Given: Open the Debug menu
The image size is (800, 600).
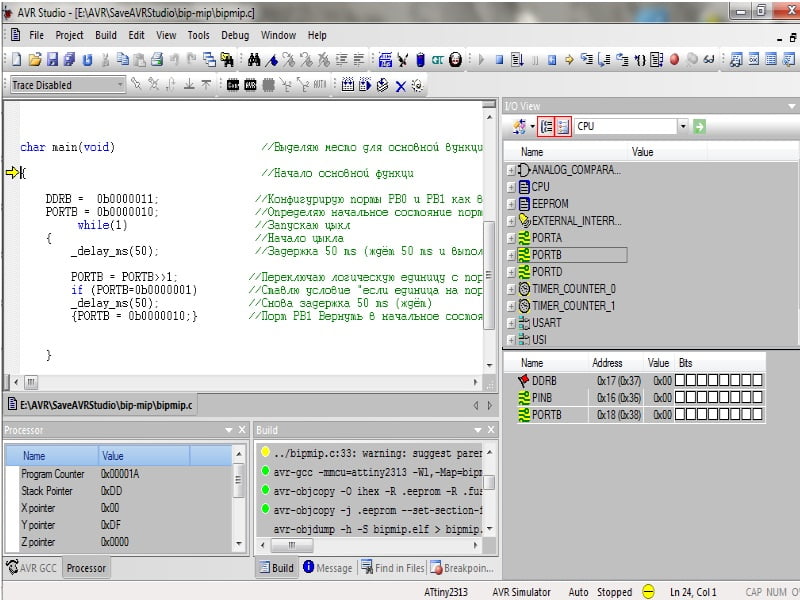Looking at the screenshot, I should point(235,35).
